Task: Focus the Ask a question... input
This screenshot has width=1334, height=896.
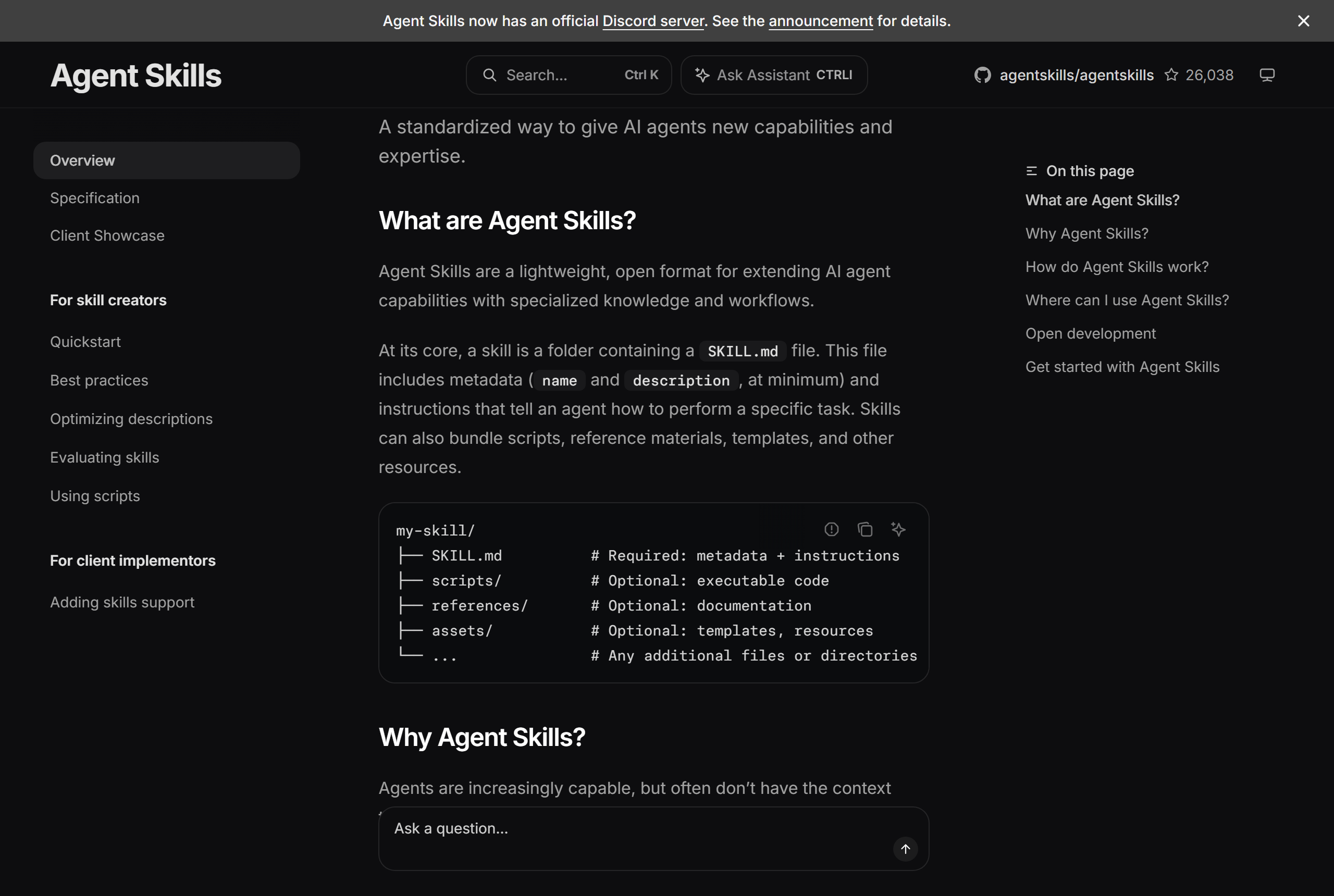Action: coord(653,838)
